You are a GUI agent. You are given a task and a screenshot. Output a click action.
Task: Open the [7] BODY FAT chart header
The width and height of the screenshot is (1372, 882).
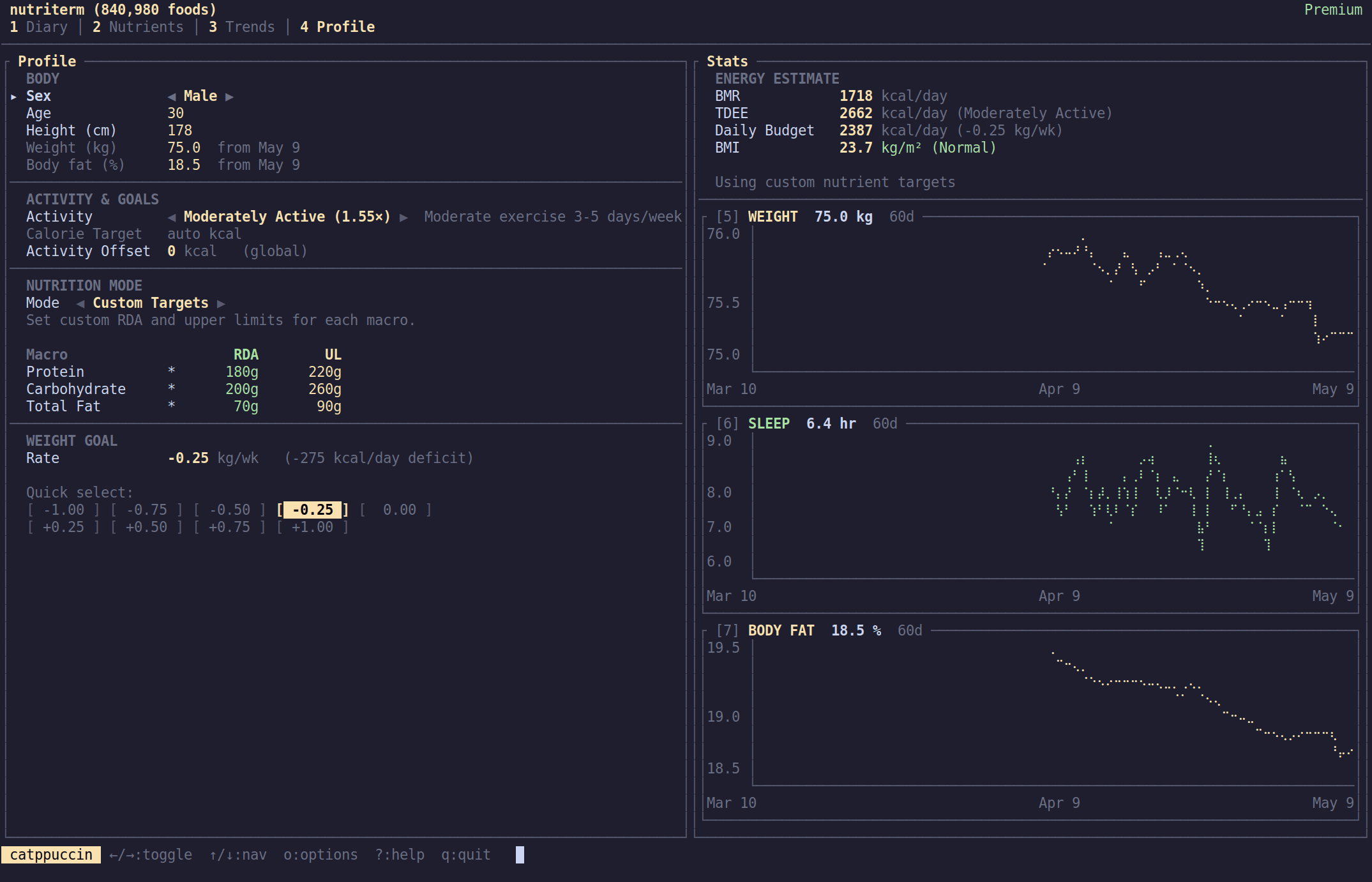[x=819, y=630]
